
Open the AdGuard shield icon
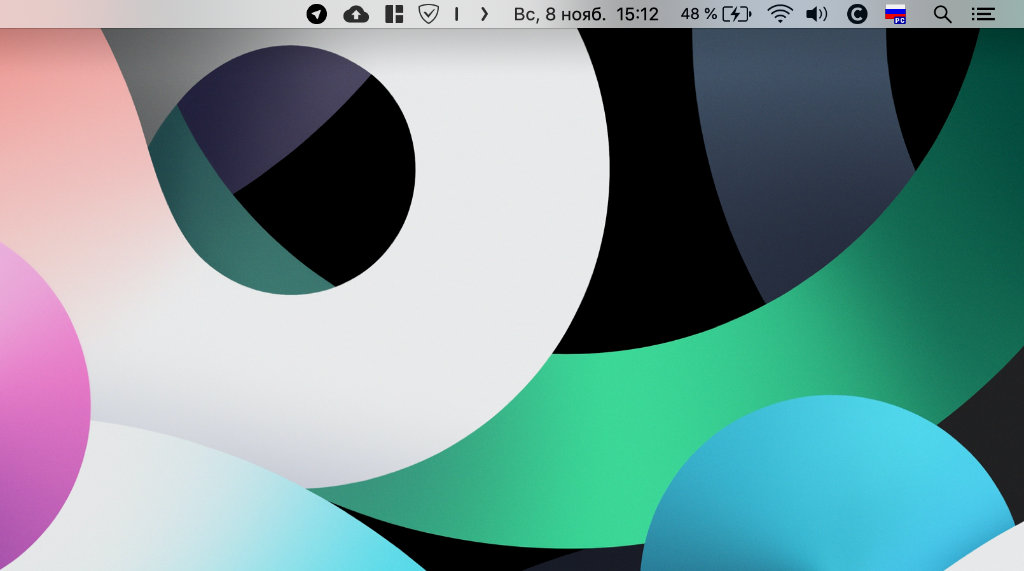point(428,14)
